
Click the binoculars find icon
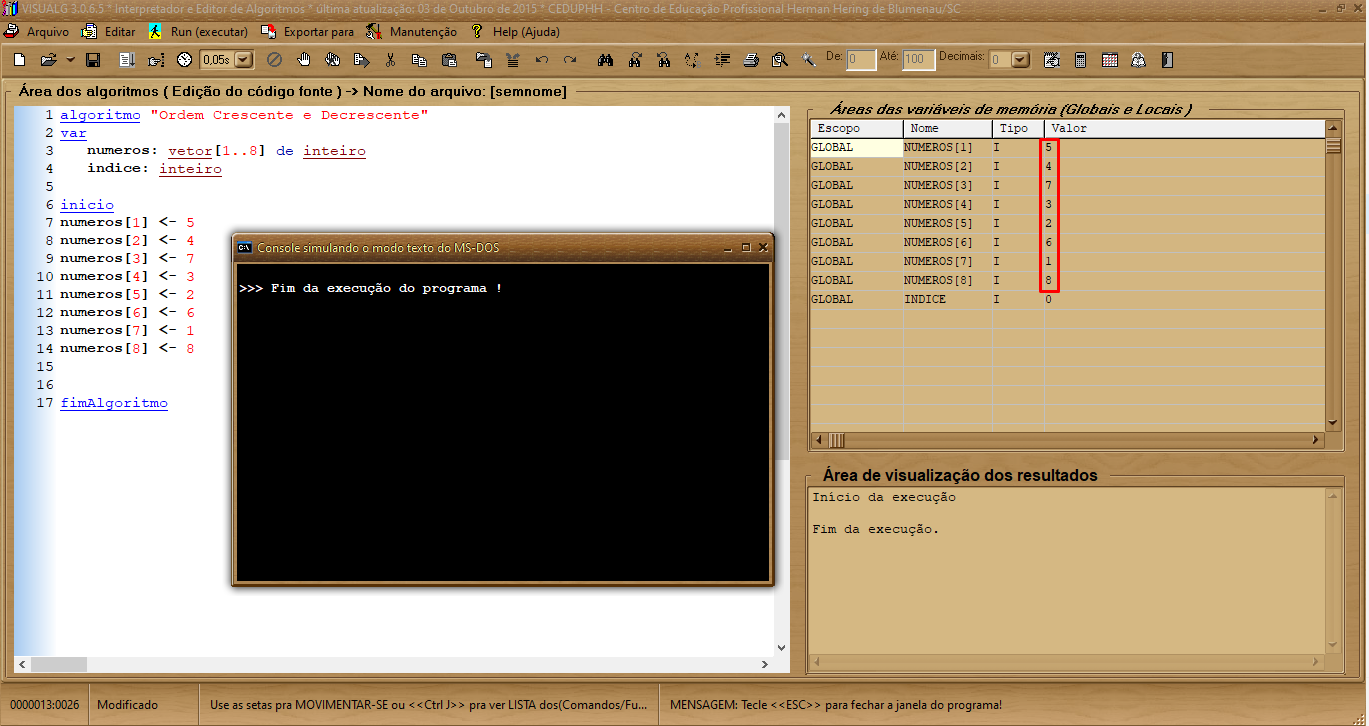click(x=606, y=60)
